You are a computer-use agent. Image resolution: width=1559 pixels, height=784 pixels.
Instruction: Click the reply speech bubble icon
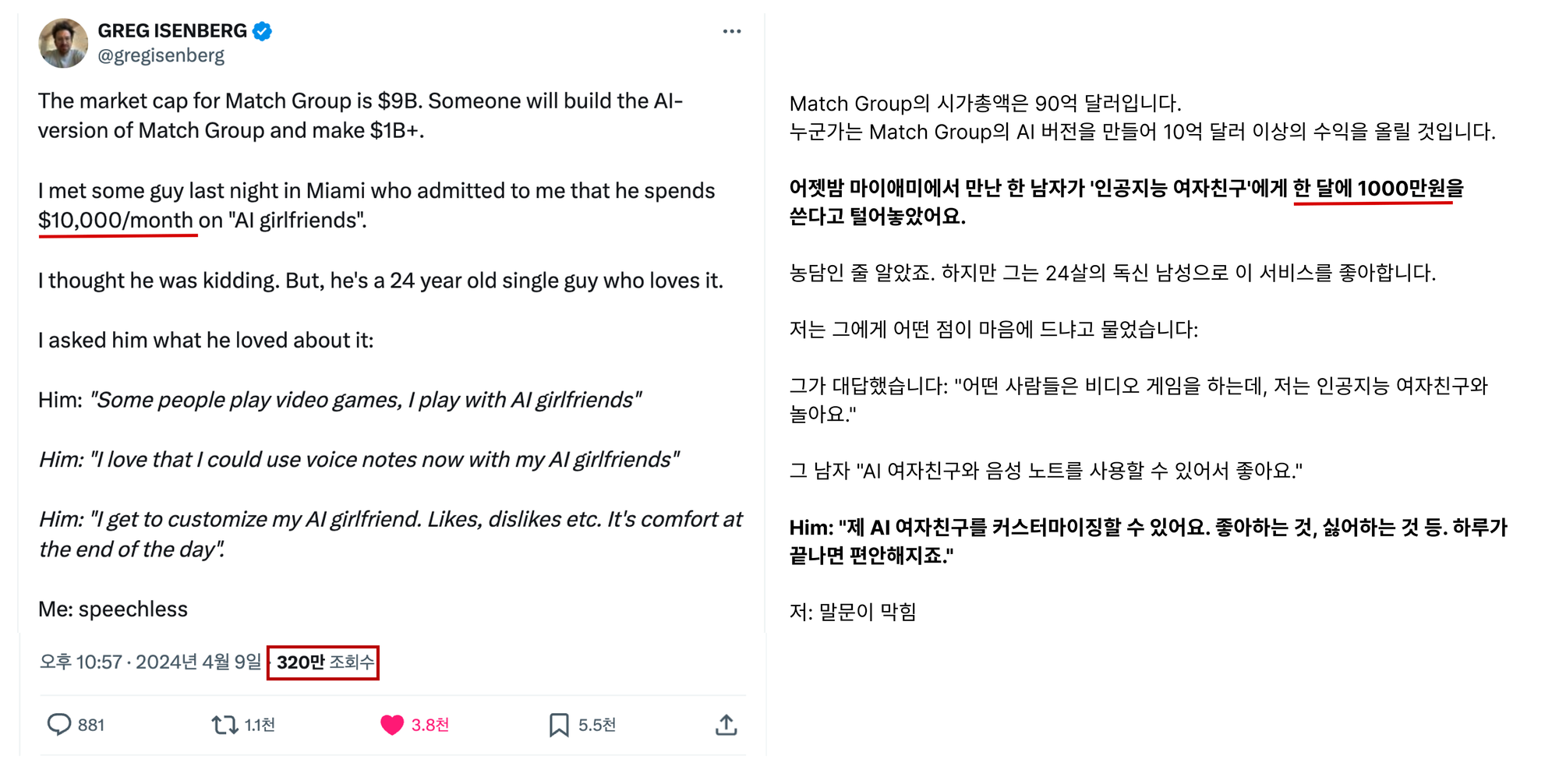point(59,725)
